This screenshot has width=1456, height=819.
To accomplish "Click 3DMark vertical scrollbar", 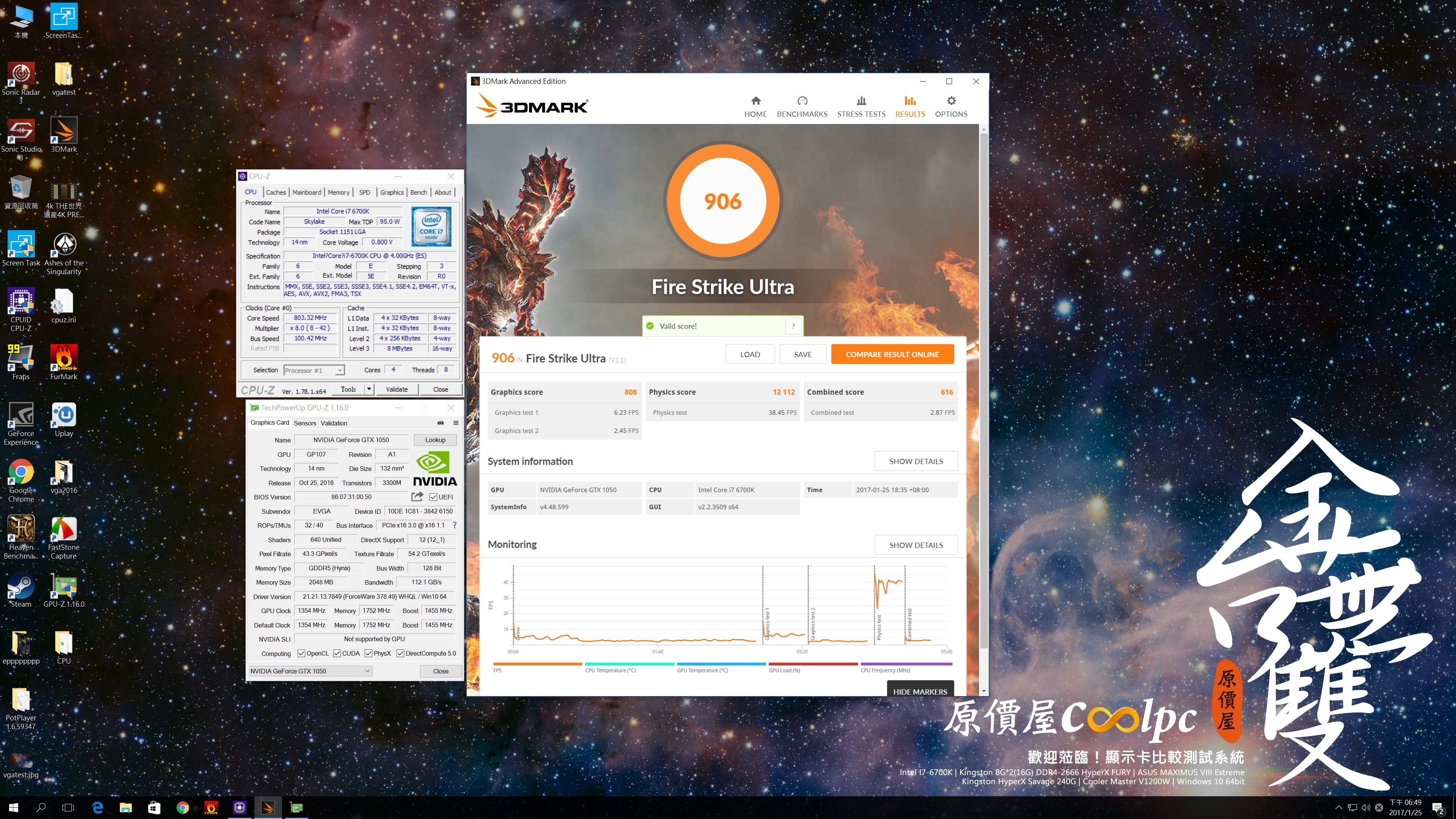I will pyautogui.click(x=984, y=390).
